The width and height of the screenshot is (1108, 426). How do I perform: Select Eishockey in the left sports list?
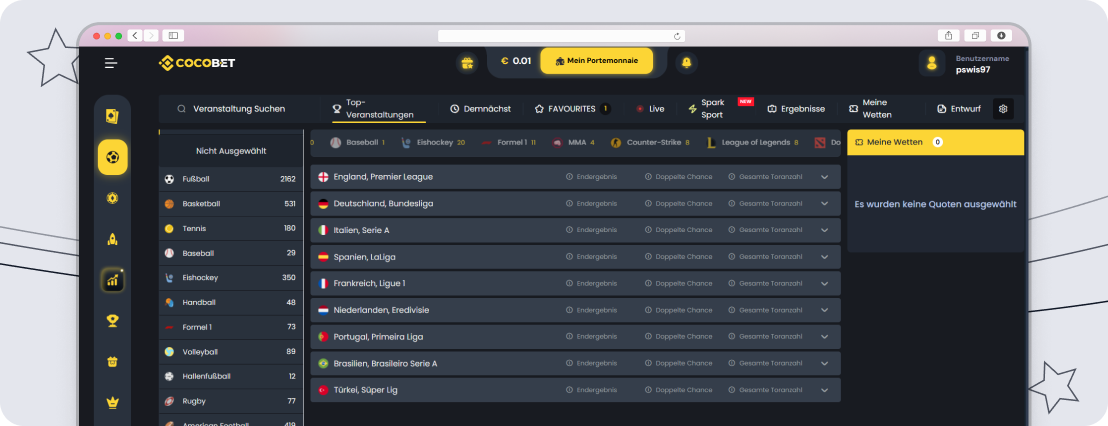pyautogui.click(x=230, y=278)
